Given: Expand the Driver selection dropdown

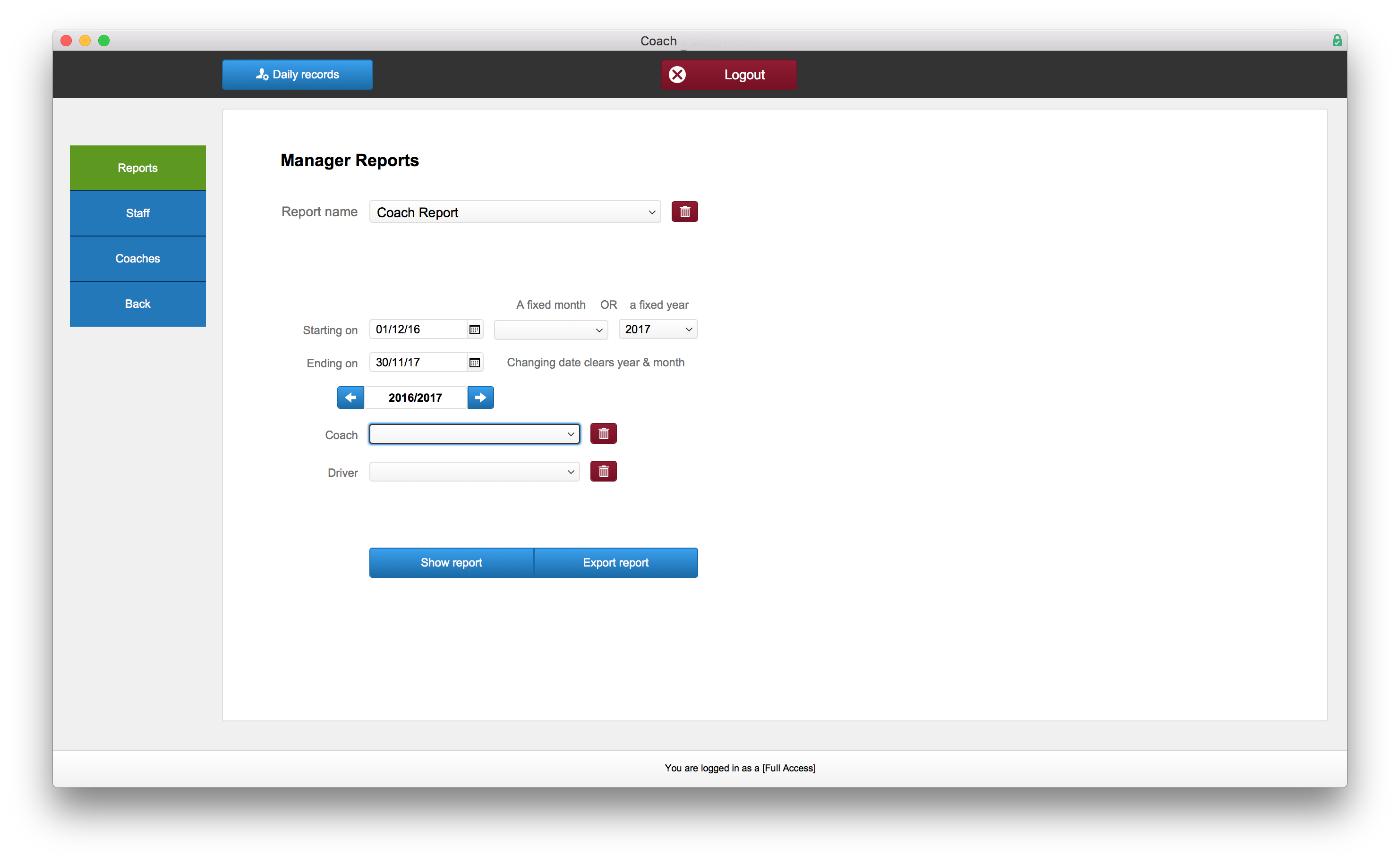Looking at the screenshot, I should pyautogui.click(x=474, y=472).
